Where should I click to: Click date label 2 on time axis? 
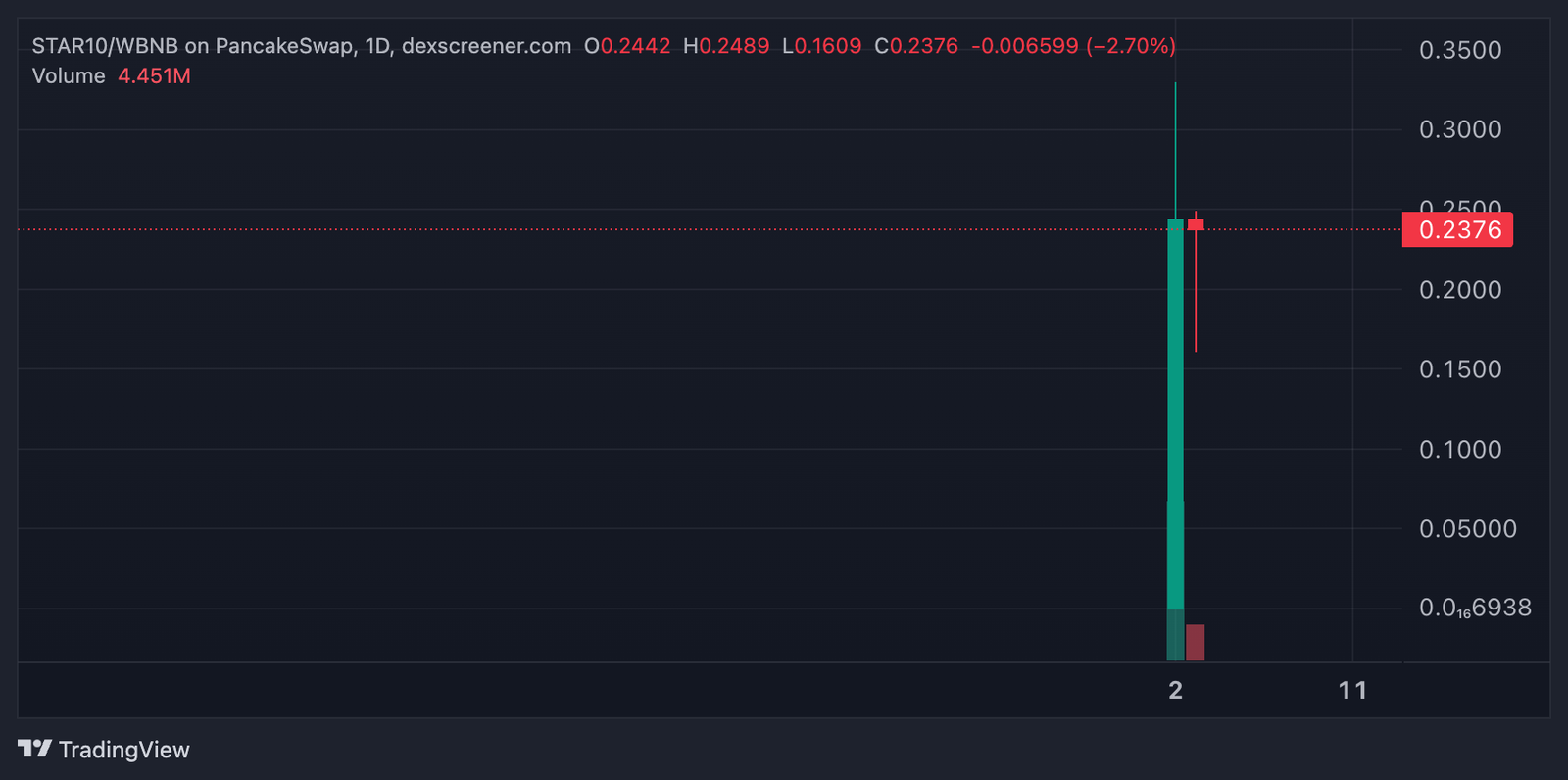(1176, 691)
